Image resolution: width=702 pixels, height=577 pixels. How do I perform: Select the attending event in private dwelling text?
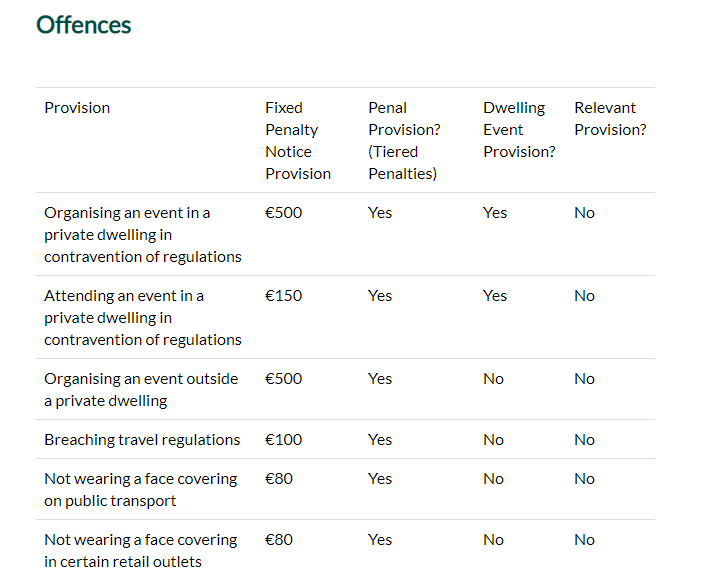(x=143, y=317)
